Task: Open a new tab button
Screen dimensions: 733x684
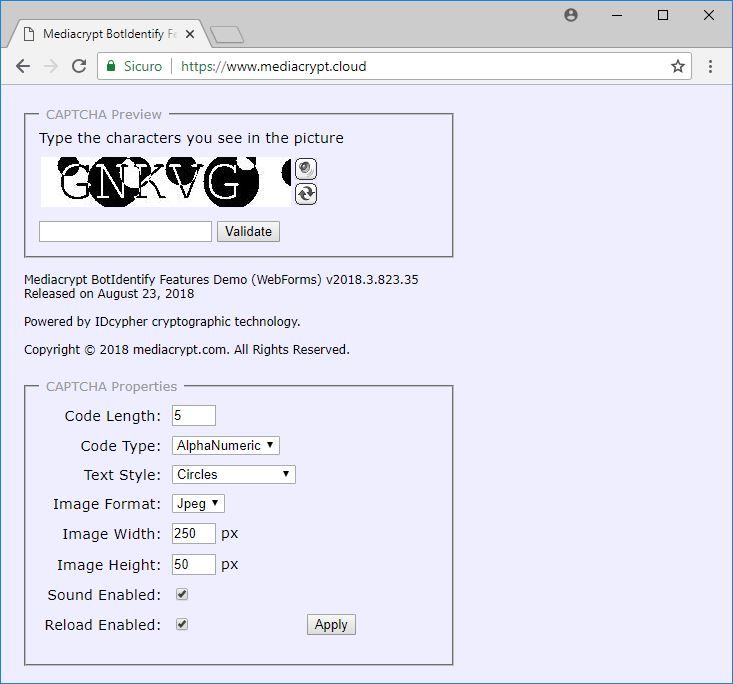Action: pos(227,35)
